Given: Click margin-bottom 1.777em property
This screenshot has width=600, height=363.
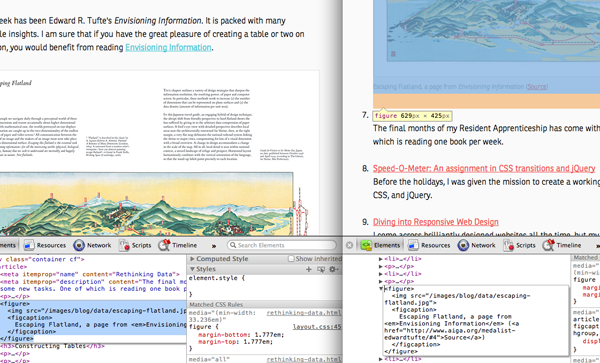Looking at the screenshot, I should pos(241,335).
